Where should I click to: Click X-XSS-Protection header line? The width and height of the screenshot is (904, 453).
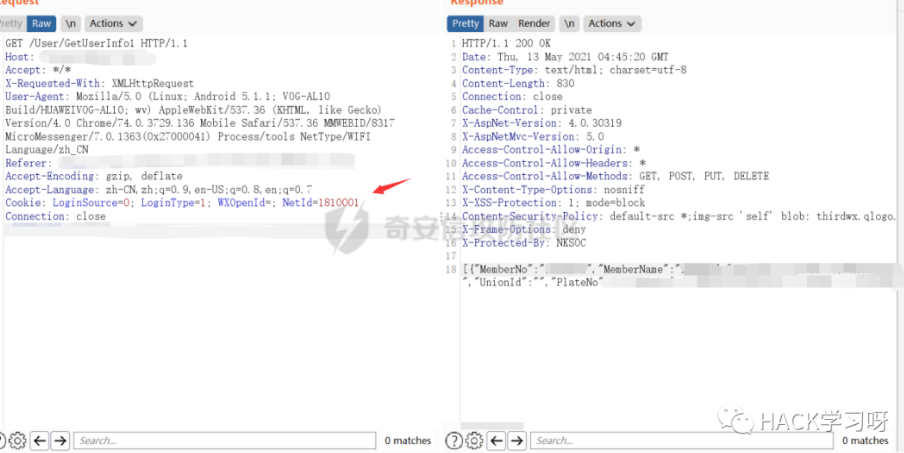pos(553,203)
